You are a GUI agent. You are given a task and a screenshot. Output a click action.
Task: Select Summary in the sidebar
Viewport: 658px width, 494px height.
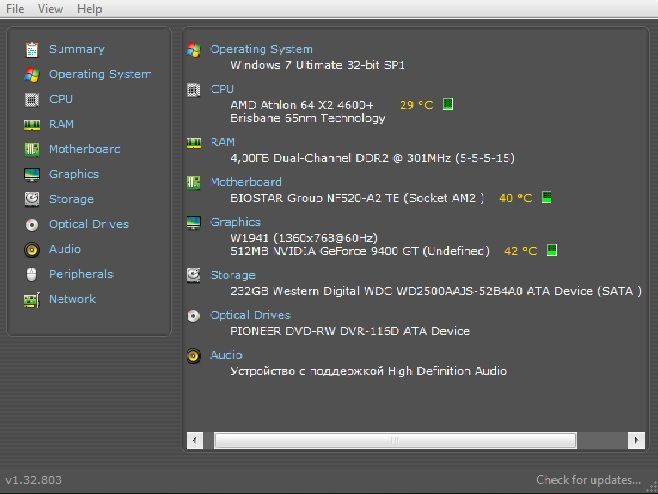click(77, 50)
